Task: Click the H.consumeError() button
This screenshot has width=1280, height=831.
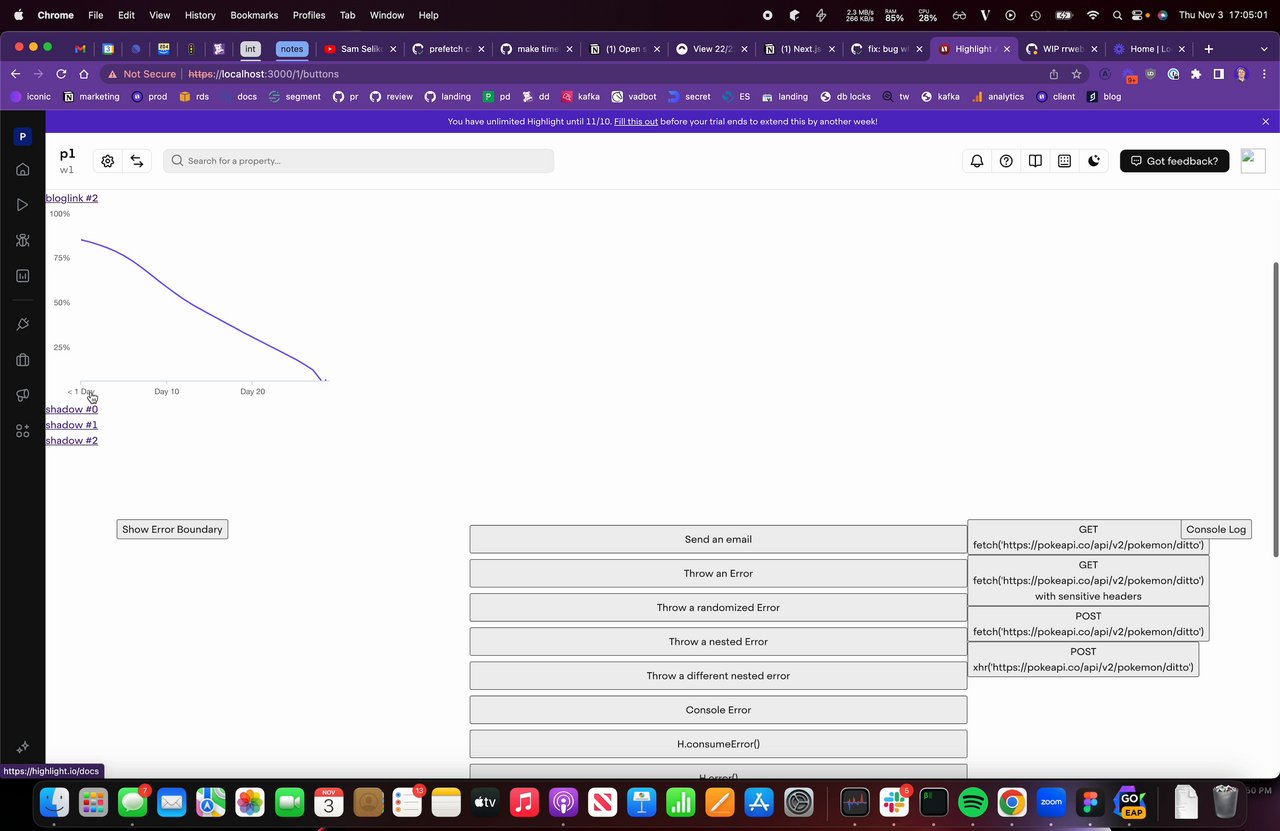Action: coord(718,744)
